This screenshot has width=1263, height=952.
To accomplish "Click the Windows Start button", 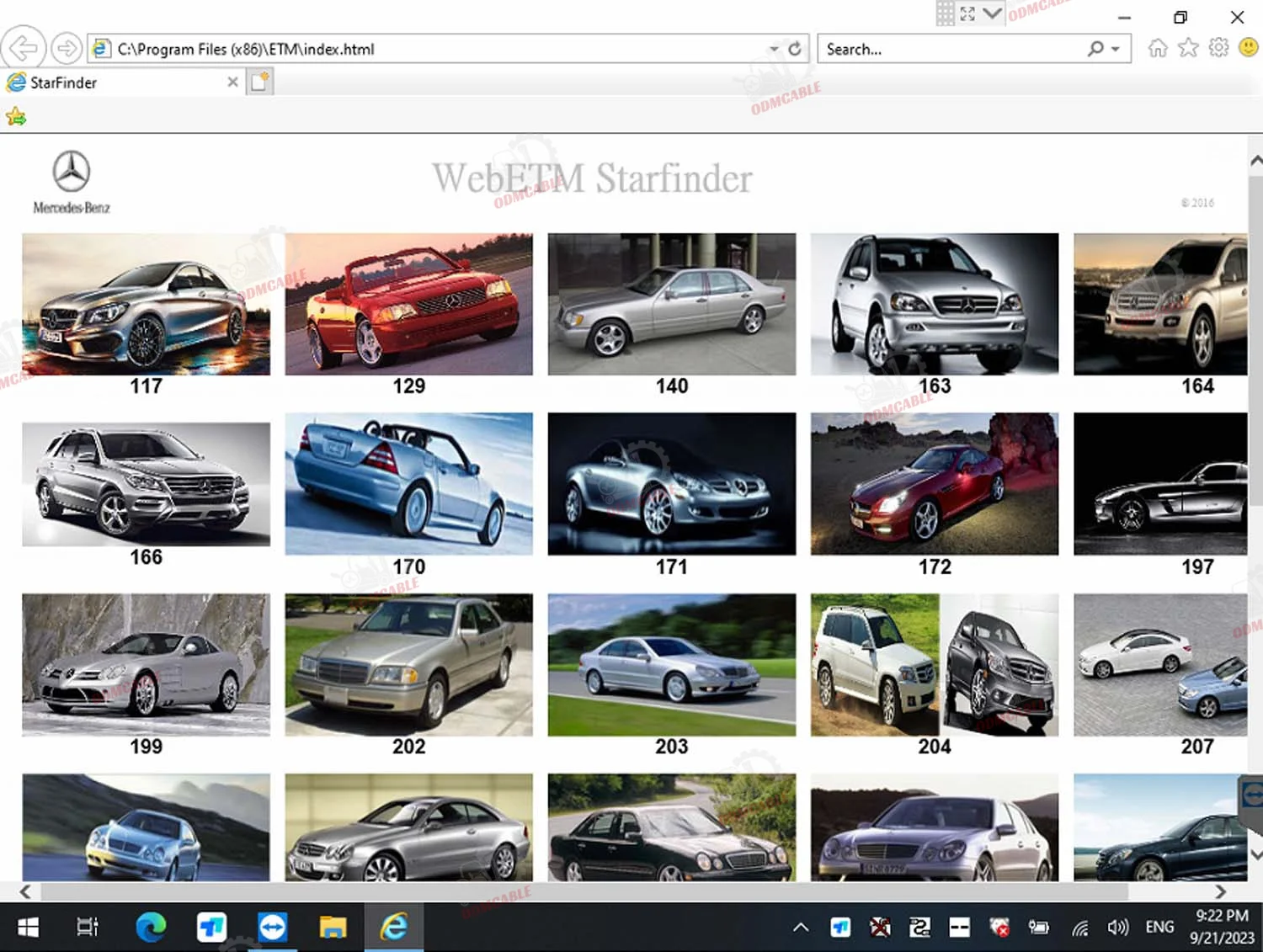I will point(27,927).
